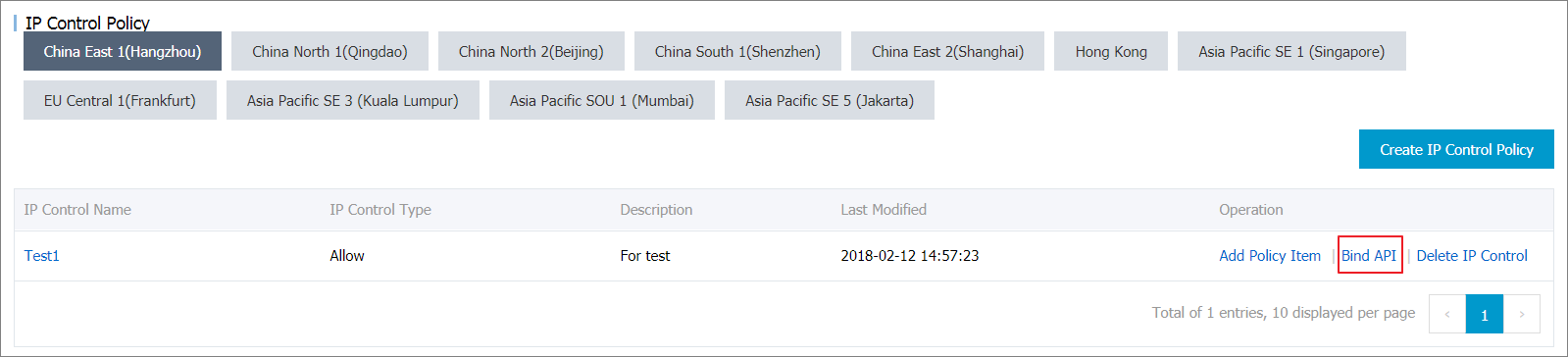Select EU Central 1(Frankfurt) region

(x=120, y=100)
